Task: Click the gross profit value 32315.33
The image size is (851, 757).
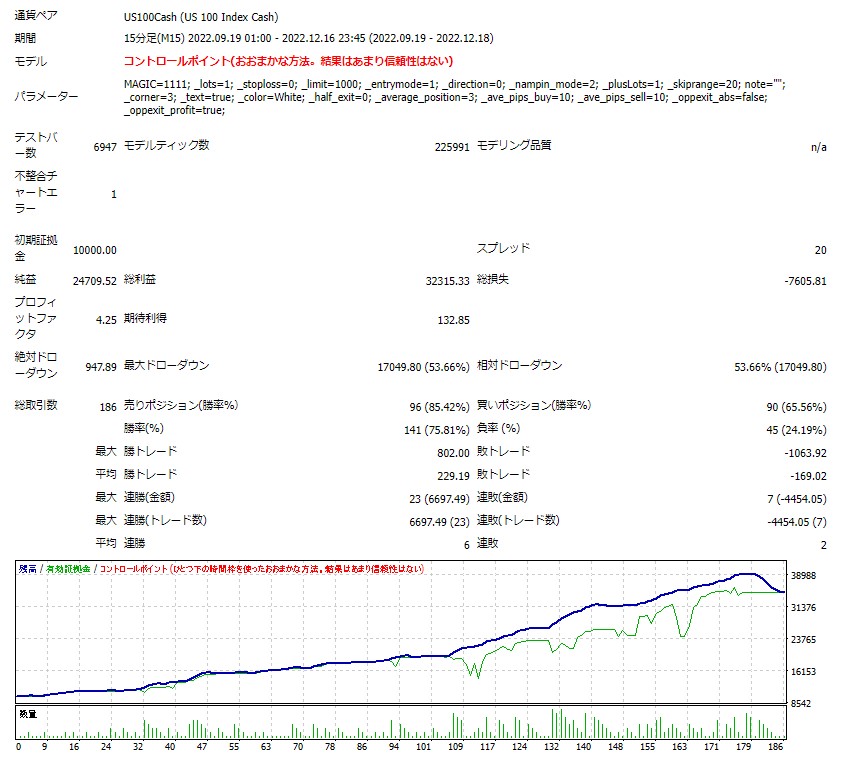Action: (447, 281)
